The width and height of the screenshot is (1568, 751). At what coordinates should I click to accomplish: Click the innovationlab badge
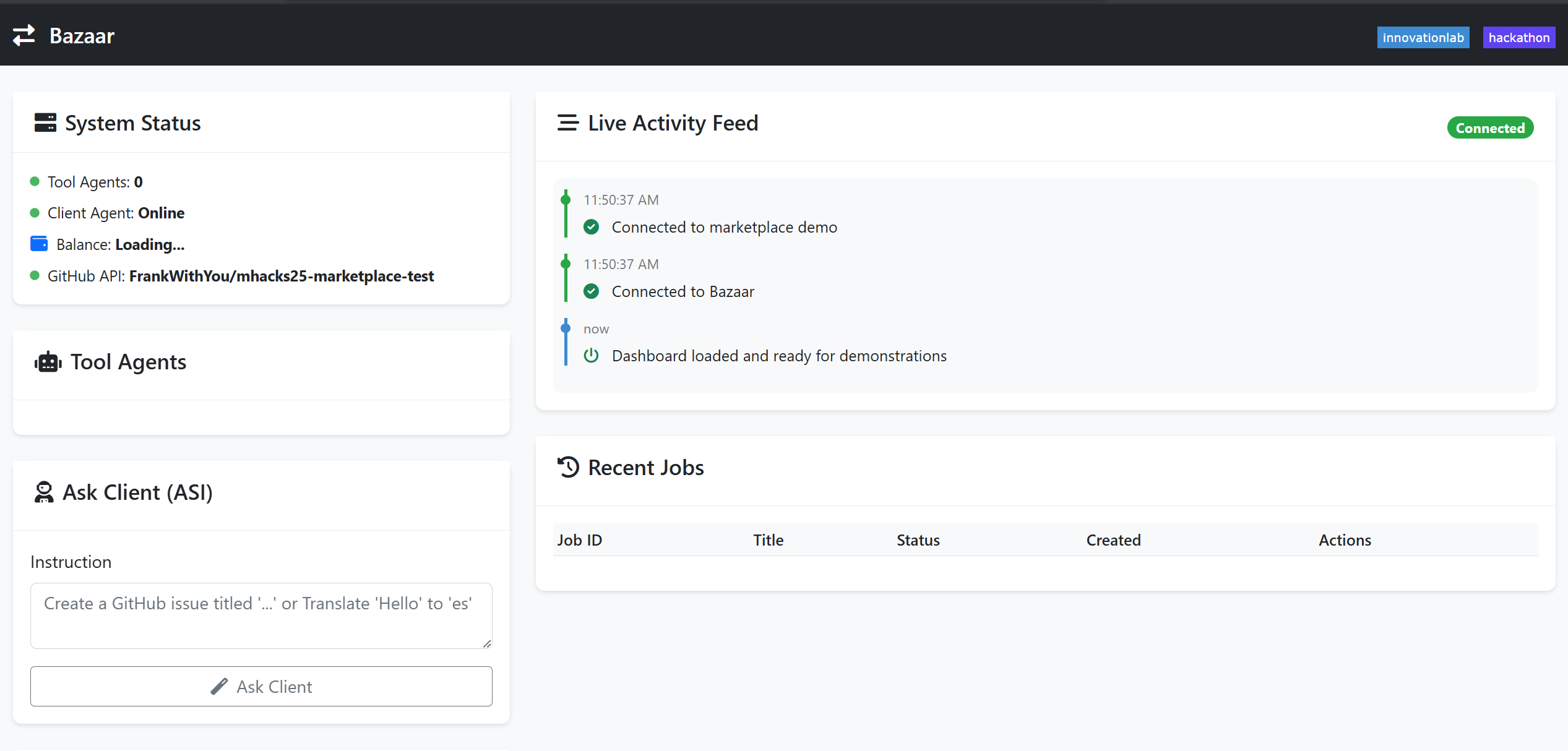(1423, 37)
